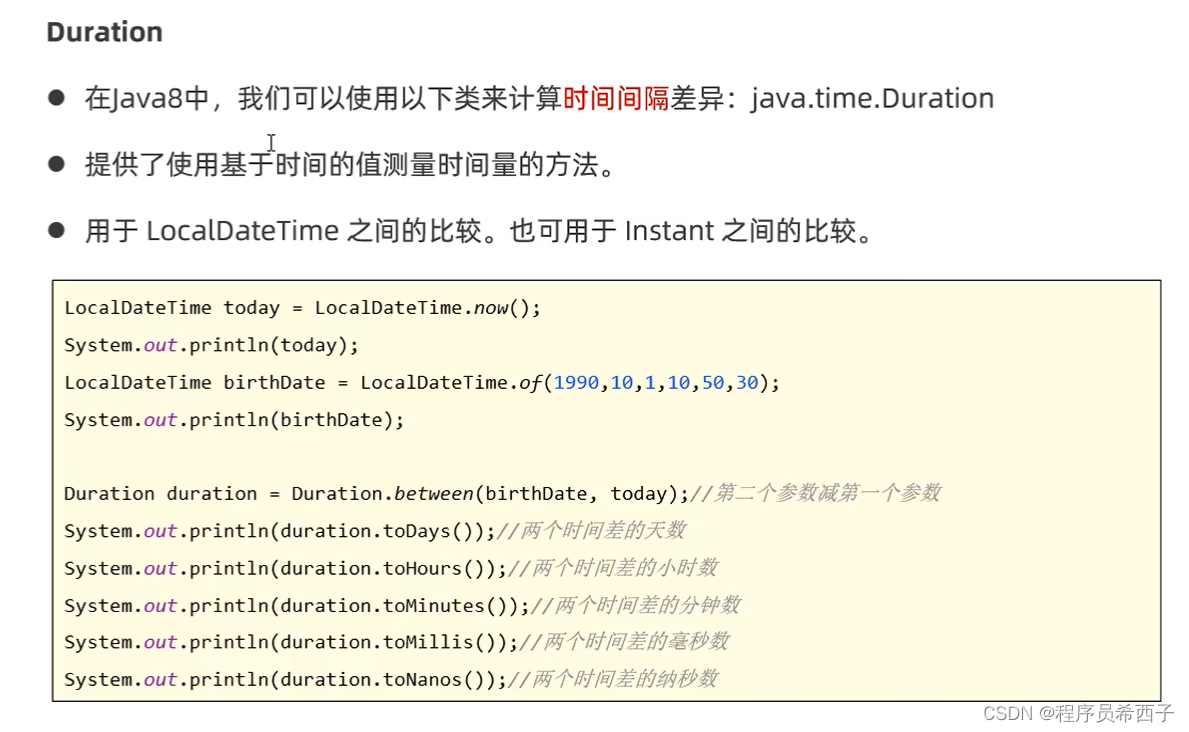Screen dimensions: 1189x732
Task: Click the toHours() method in code
Action: (x=418, y=567)
